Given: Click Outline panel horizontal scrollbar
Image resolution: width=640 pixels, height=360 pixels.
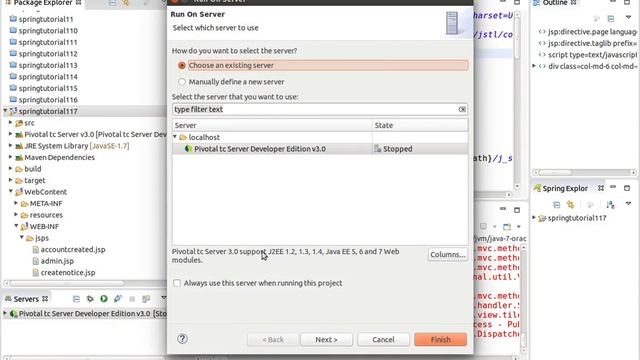Looking at the screenshot, I should tap(555, 172).
